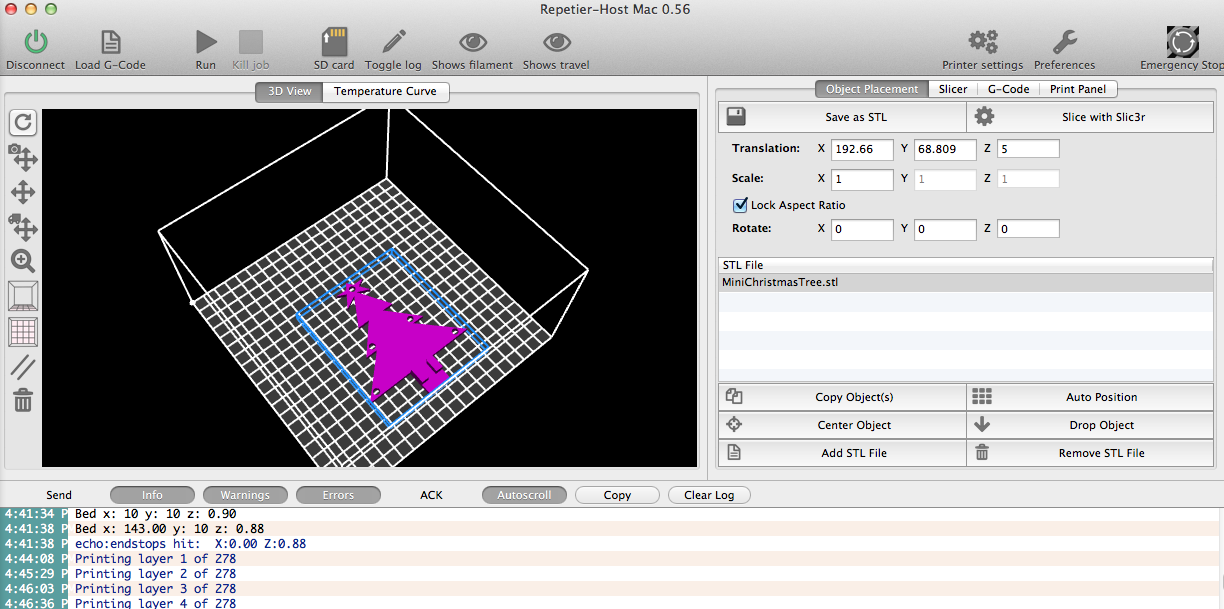The height and width of the screenshot is (609, 1224).
Task: Open Preferences wrench icon
Action: coord(1064,42)
